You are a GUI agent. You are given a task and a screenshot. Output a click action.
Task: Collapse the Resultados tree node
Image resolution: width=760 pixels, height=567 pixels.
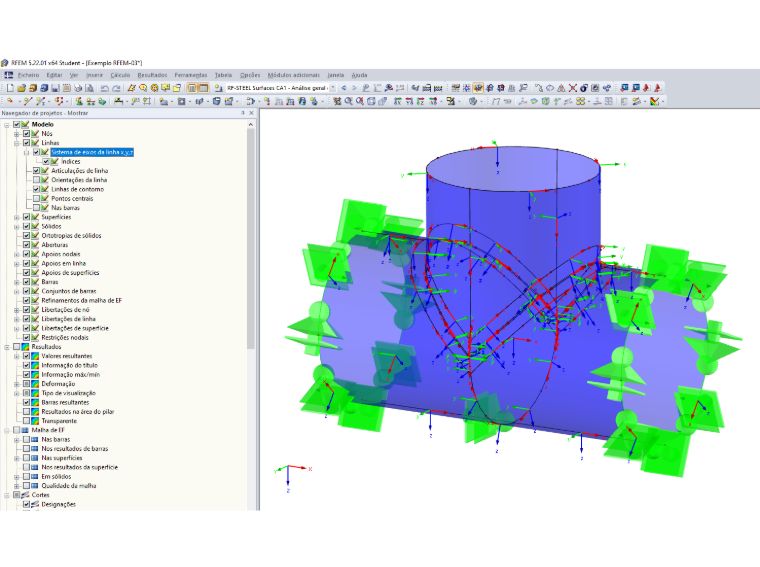coord(7,347)
